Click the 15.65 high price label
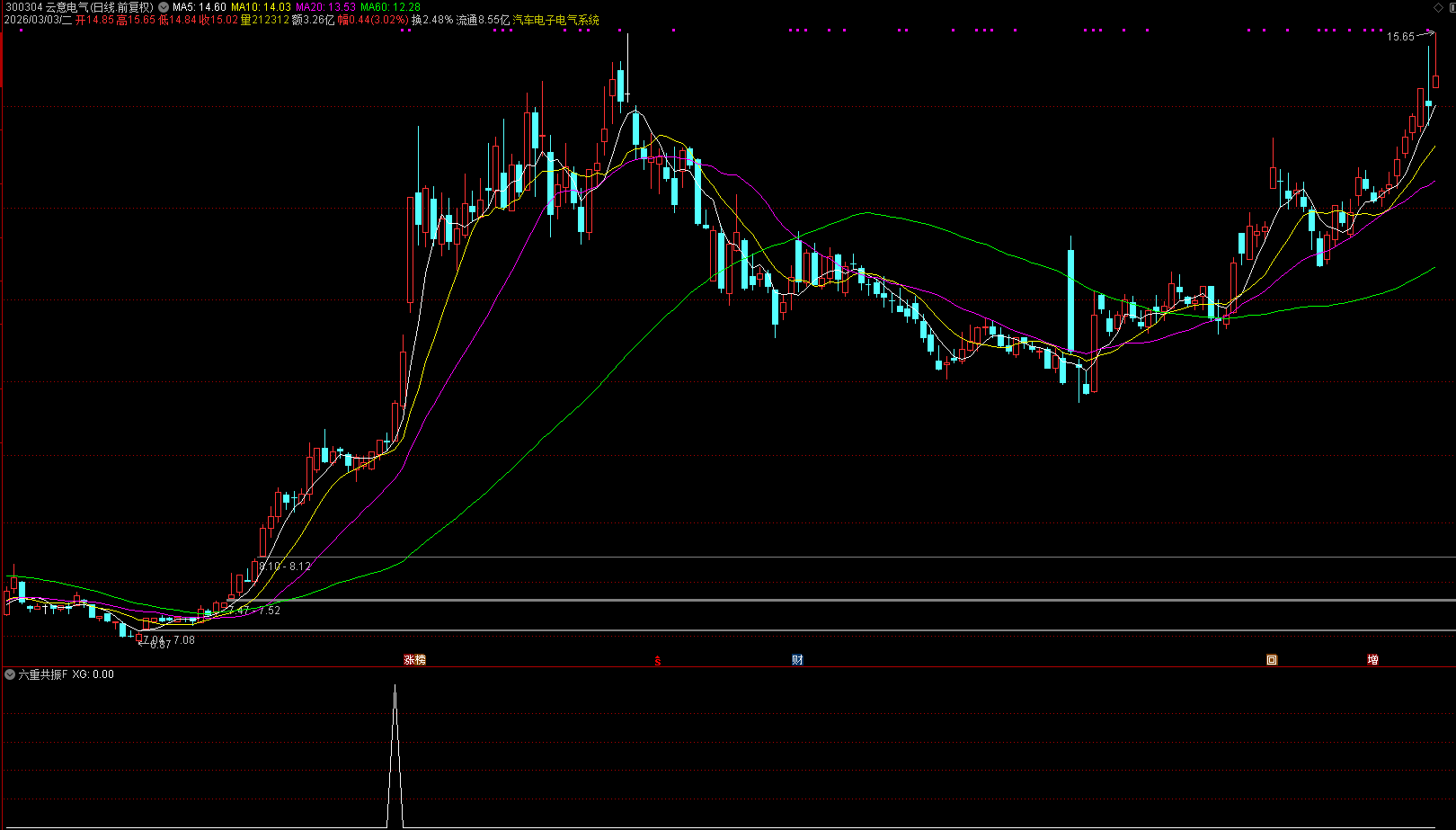 (x=1399, y=37)
